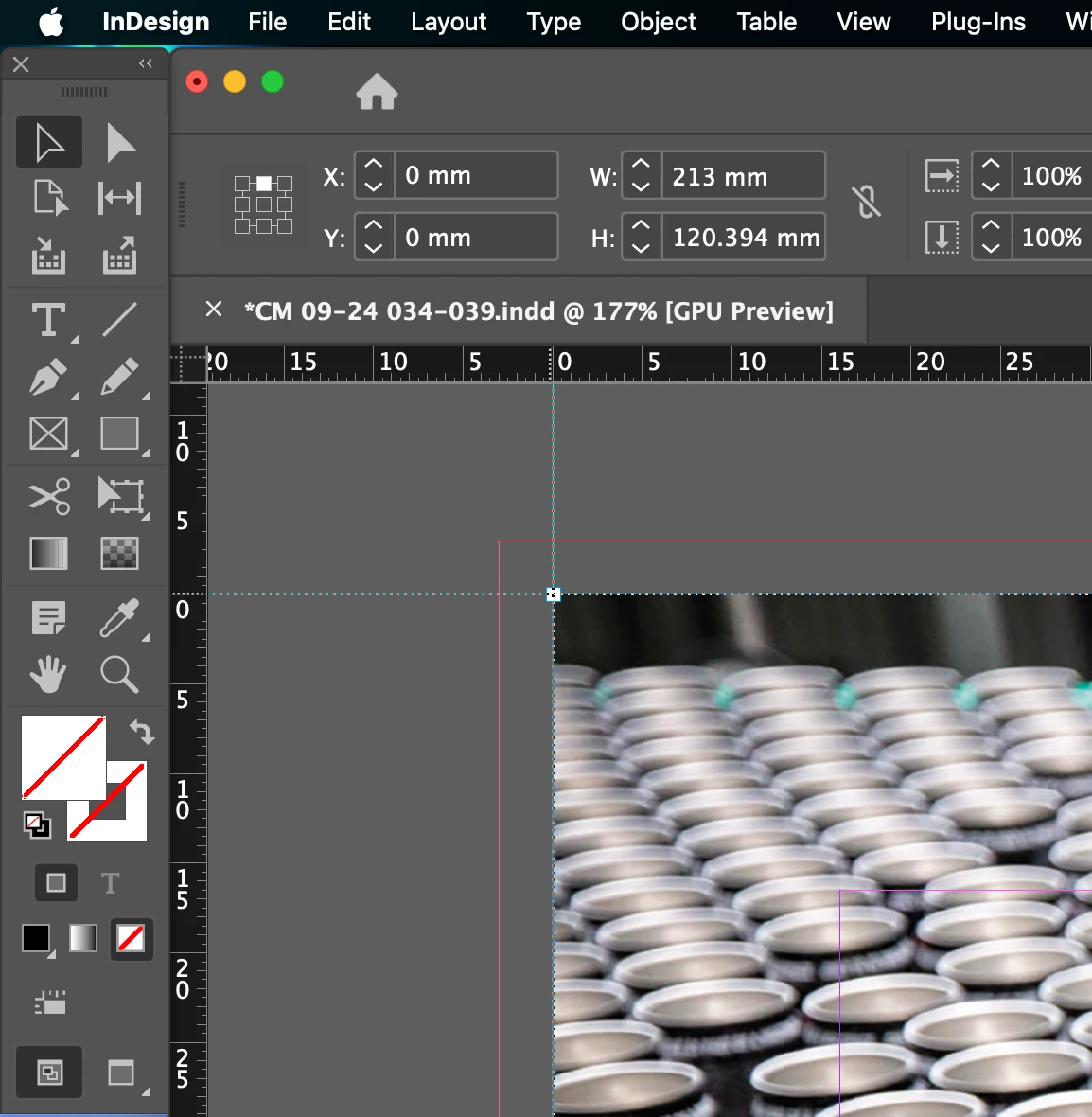Select the Content Placer tool
This screenshot has height=1117, width=1092.
pyautogui.click(x=119, y=255)
